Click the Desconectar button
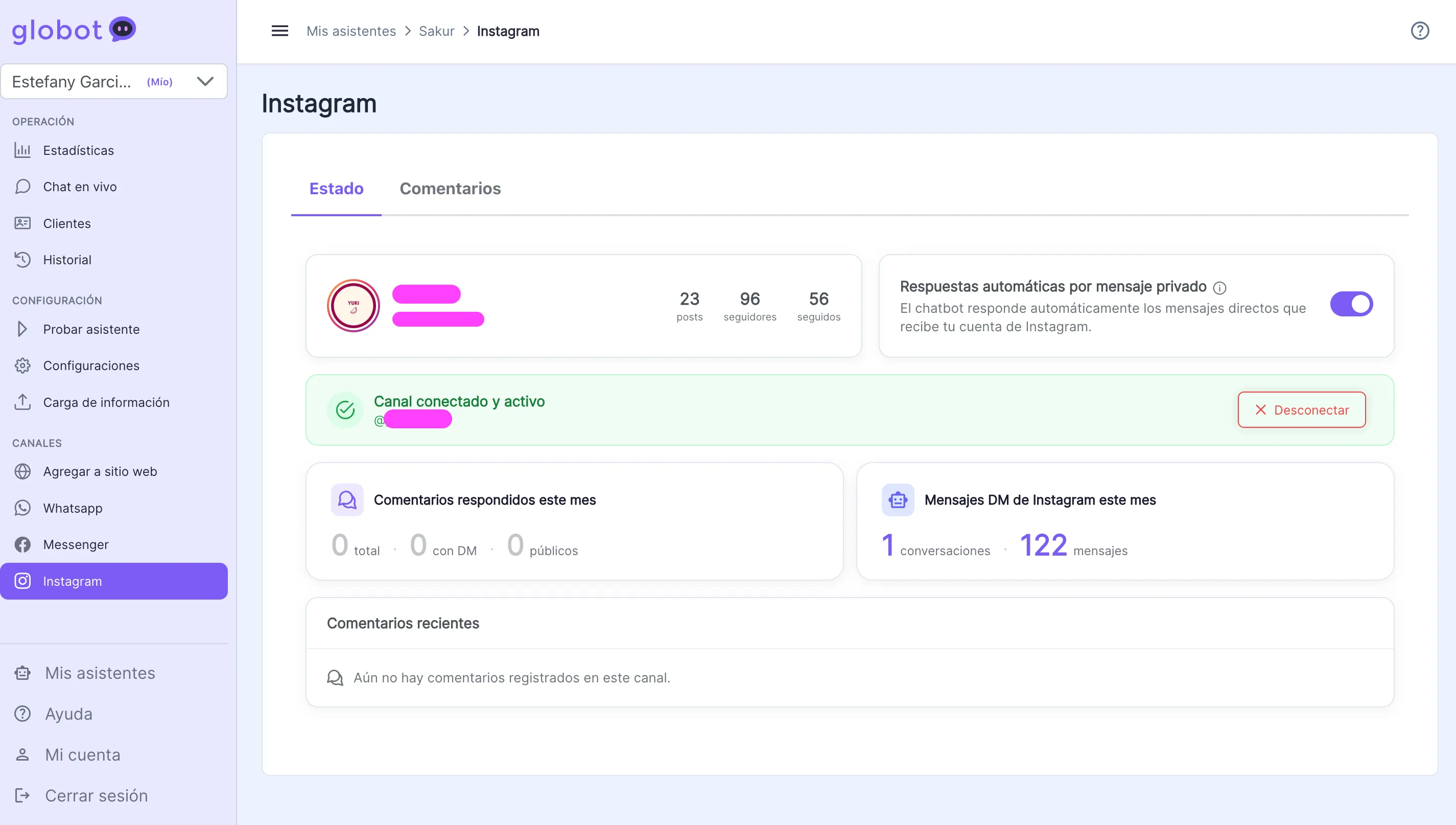 [x=1301, y=409]
